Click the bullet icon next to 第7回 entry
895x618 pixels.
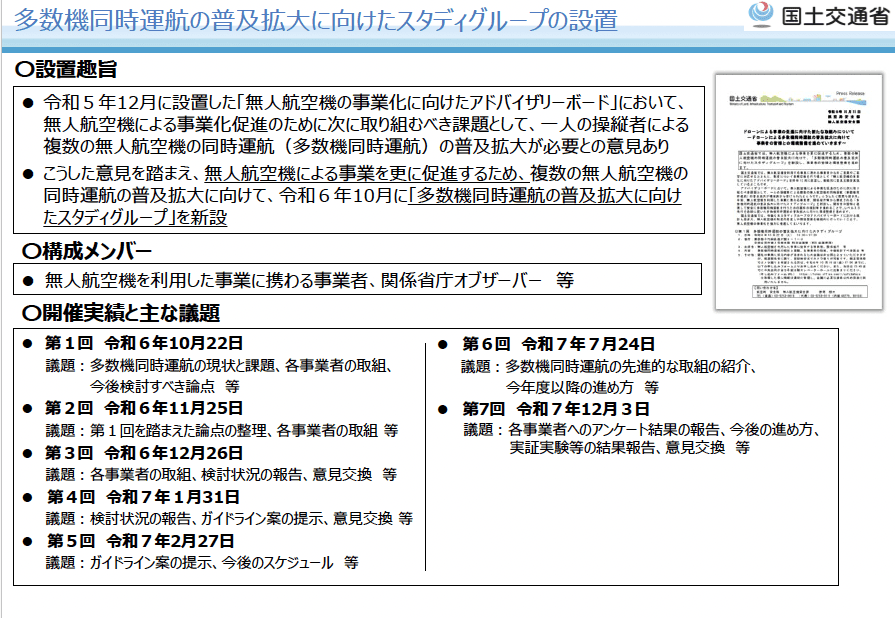[x=441, y=410]
